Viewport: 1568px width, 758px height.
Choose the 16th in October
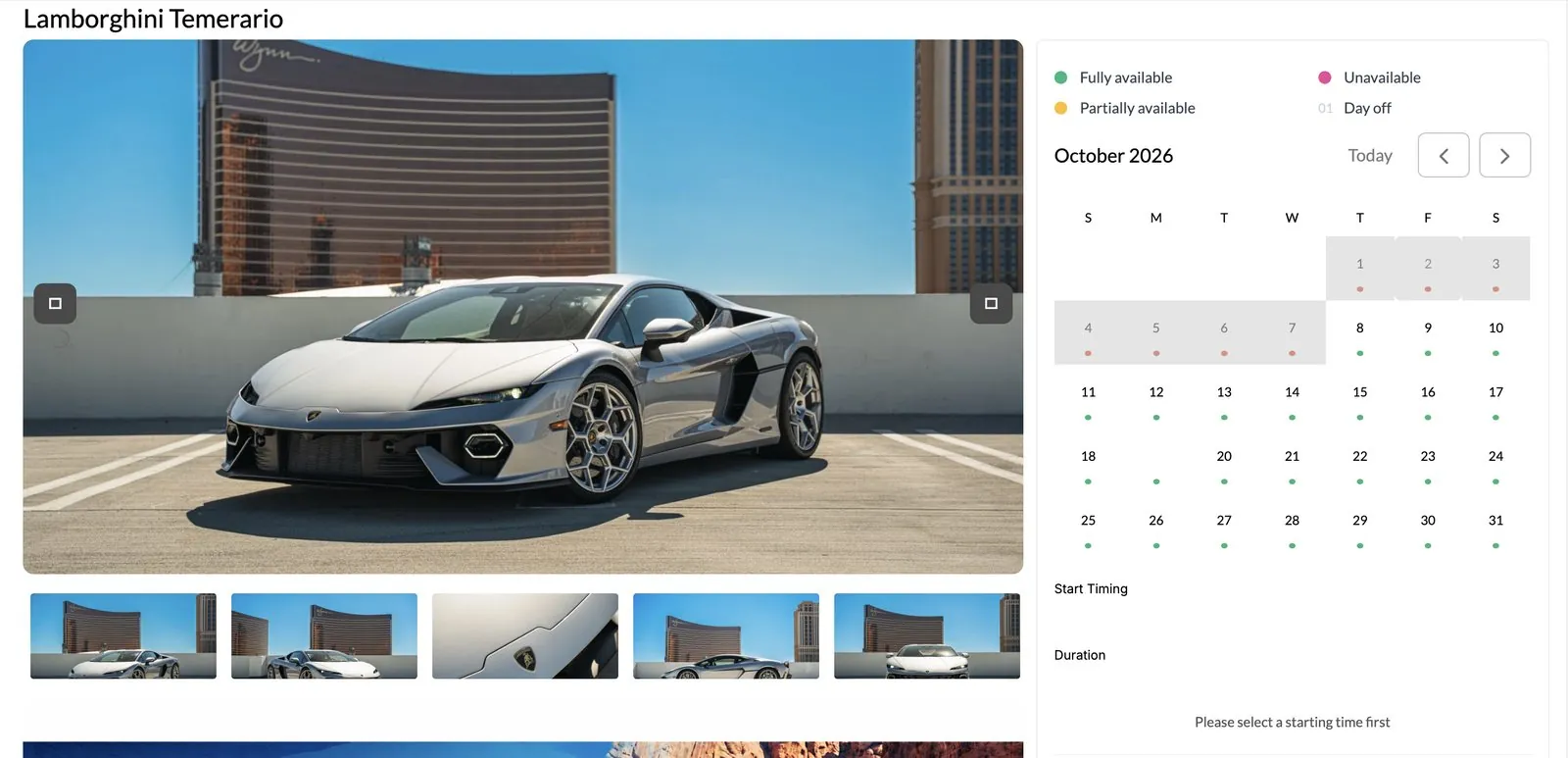click(x=1428, y=397)
